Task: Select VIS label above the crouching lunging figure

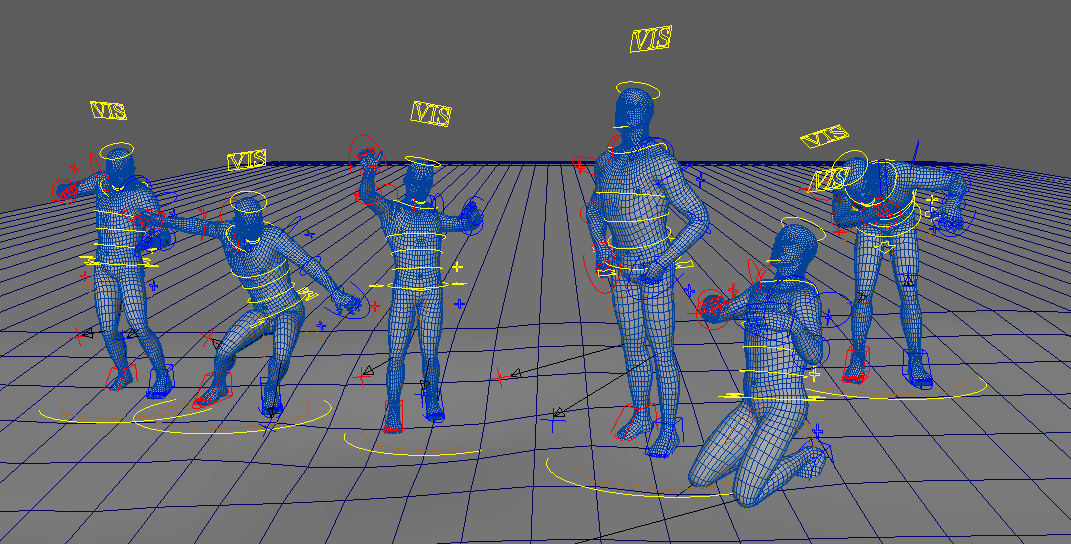Action: pyautogui.click(x=247, y=161)
